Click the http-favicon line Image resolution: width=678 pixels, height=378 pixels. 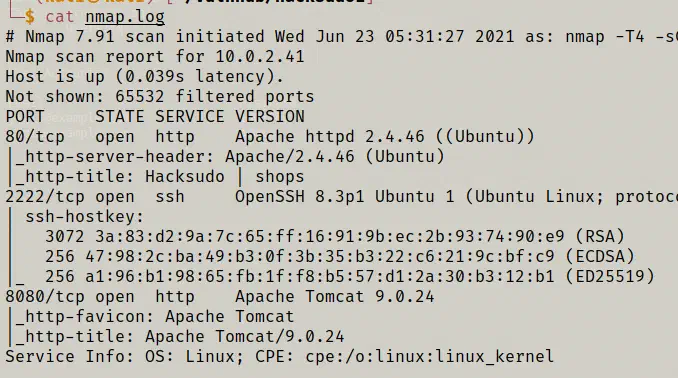154,317
